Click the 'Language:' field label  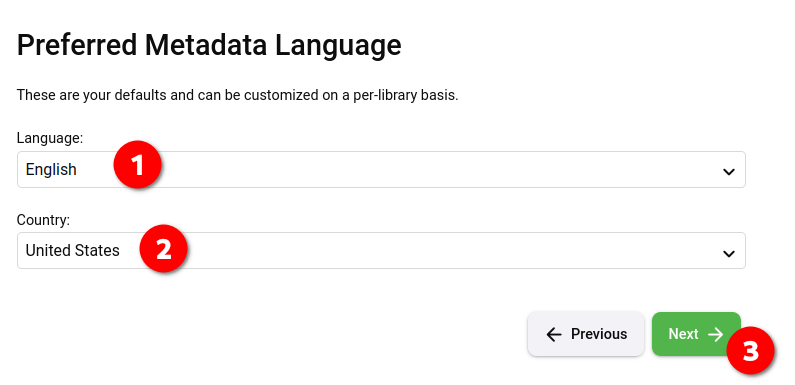coord(50,138)
